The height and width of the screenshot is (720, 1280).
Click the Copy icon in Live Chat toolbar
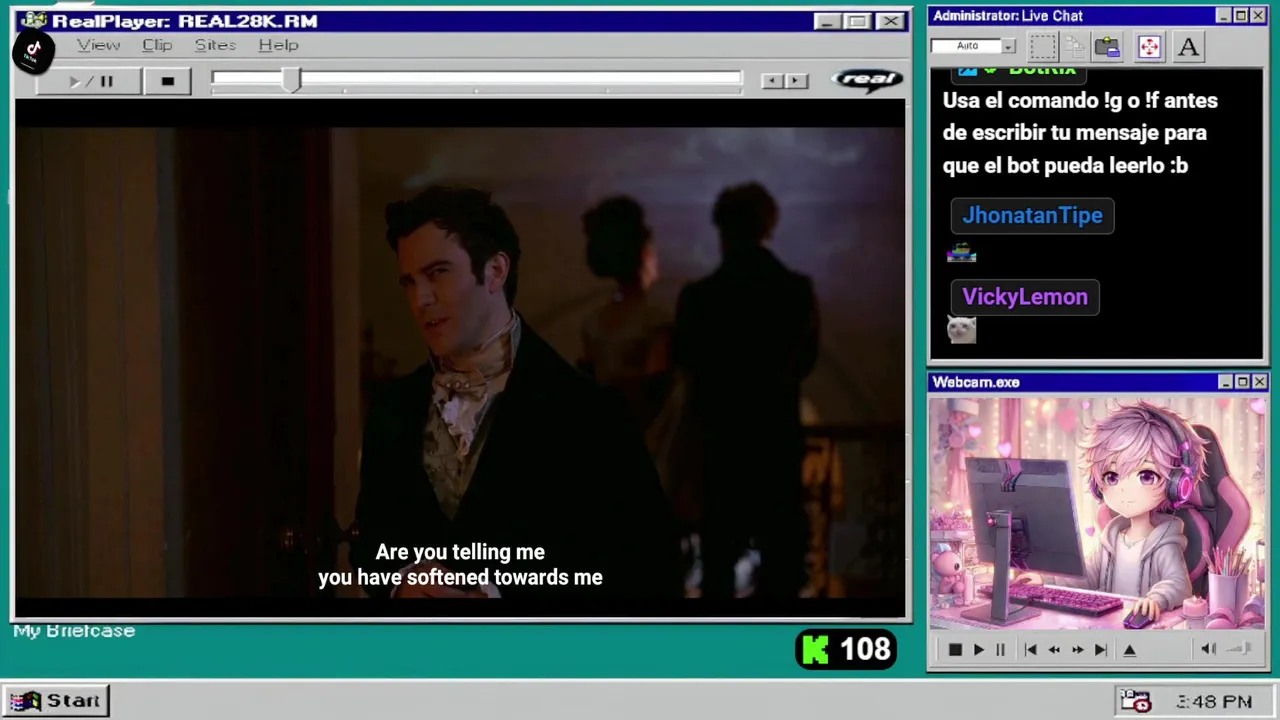1075,46
